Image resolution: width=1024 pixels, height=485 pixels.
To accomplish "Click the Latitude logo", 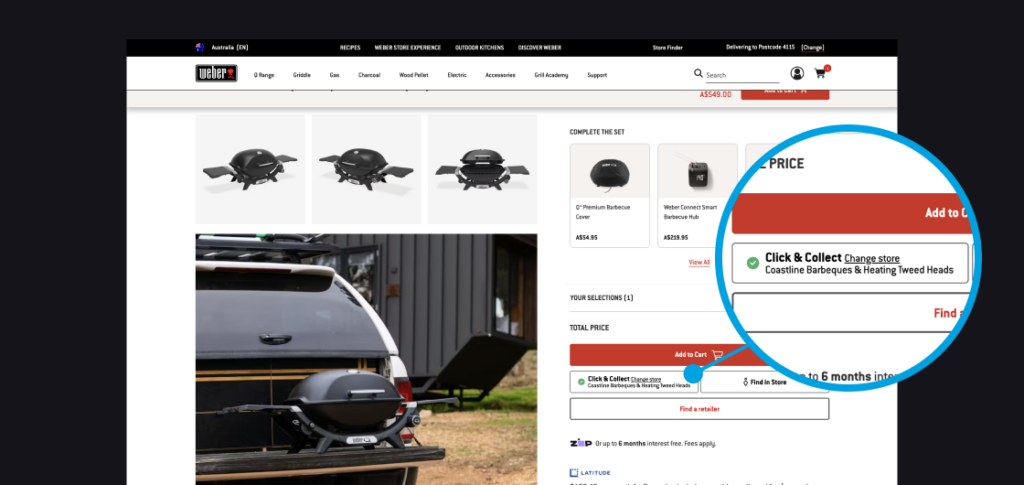I will [x=590, y=473].
